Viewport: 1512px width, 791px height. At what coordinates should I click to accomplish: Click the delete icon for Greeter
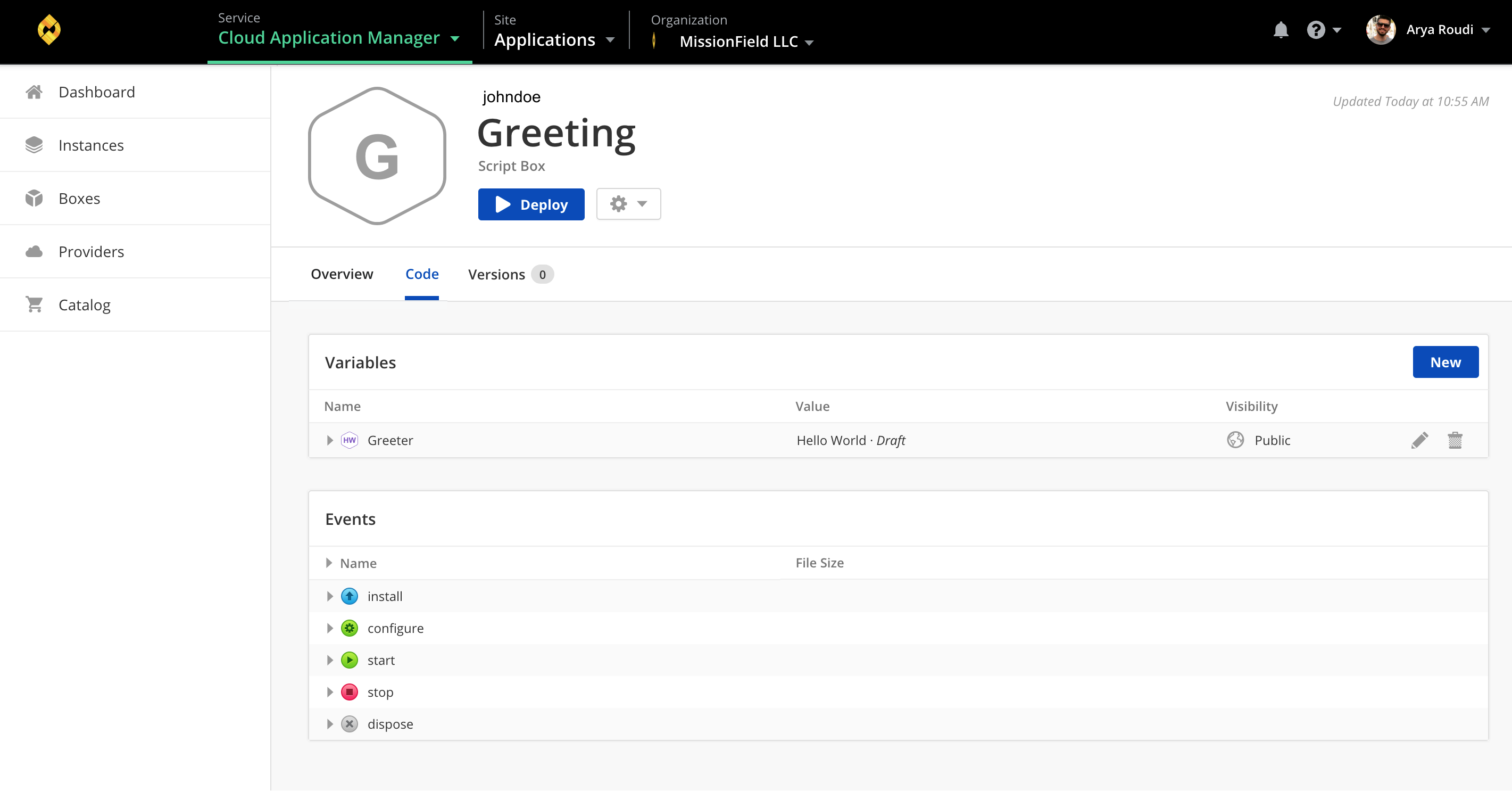coord(1455,439)
